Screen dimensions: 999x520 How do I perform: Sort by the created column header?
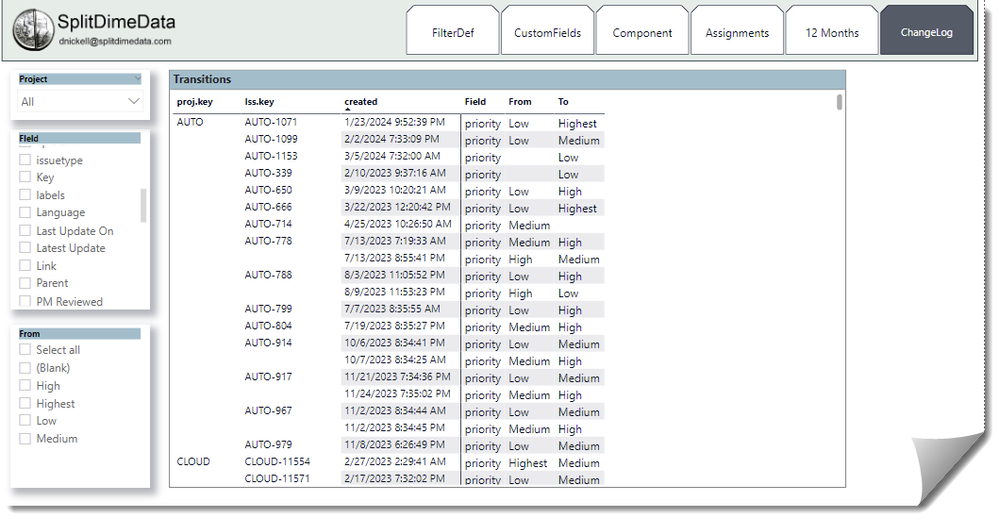361,101
